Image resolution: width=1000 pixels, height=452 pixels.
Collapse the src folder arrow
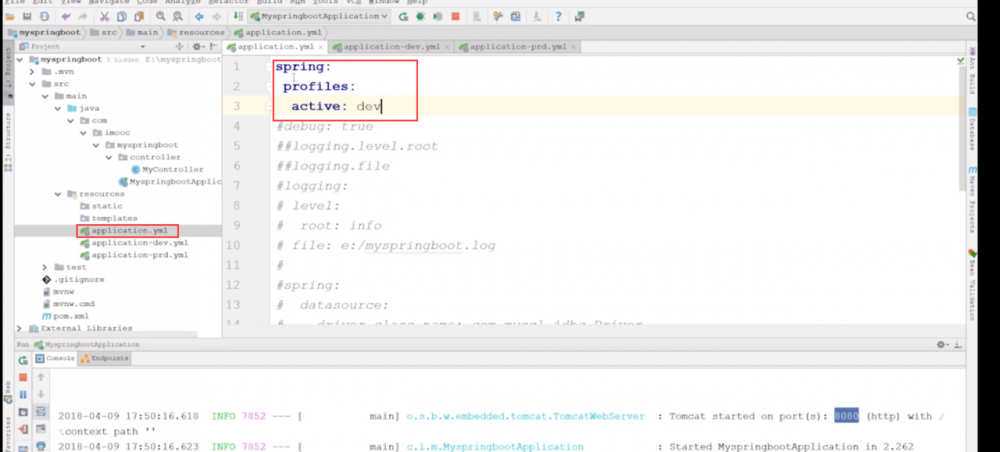[32, 84]
